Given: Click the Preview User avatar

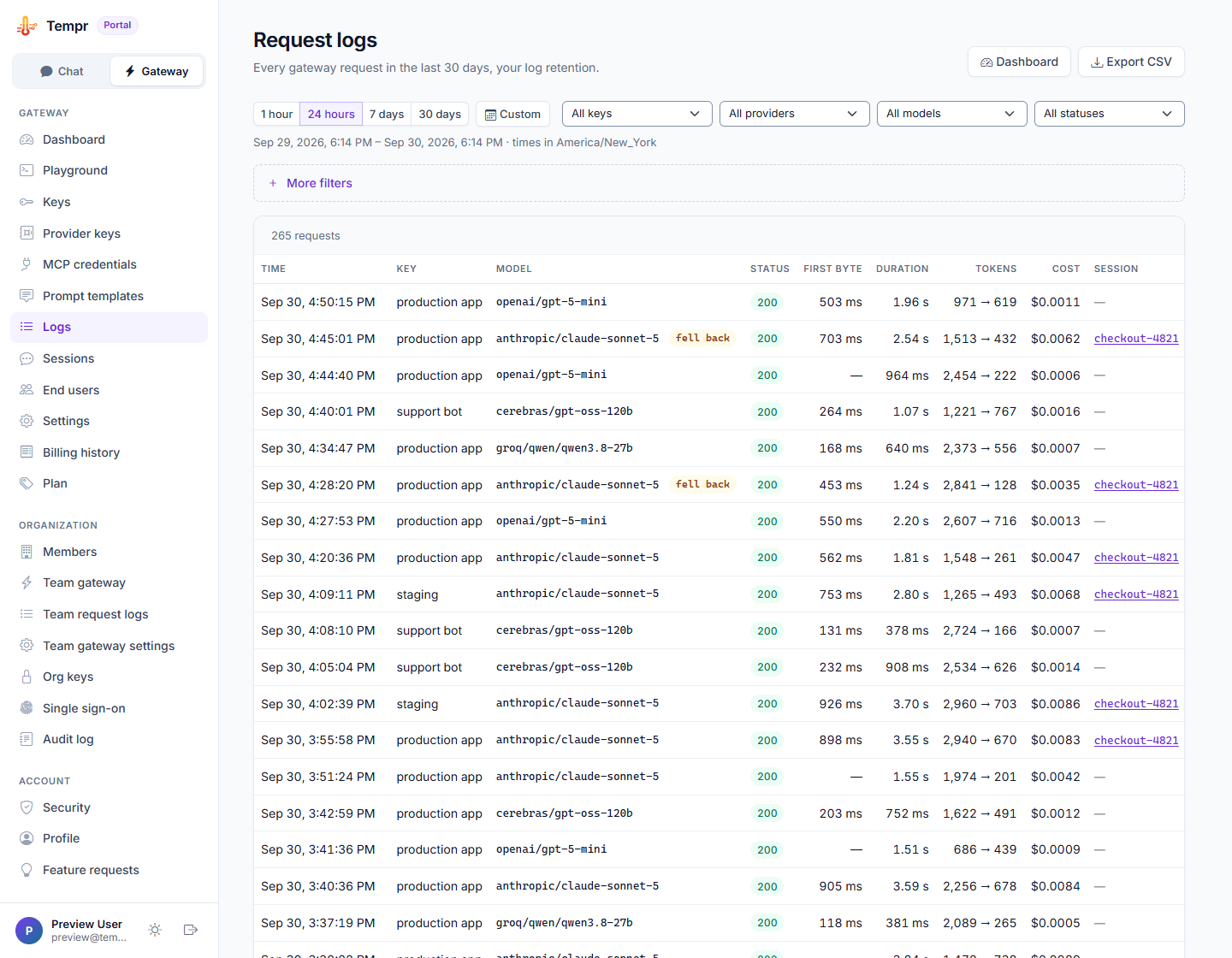Looking at the screenshot, I should [29, 931].
